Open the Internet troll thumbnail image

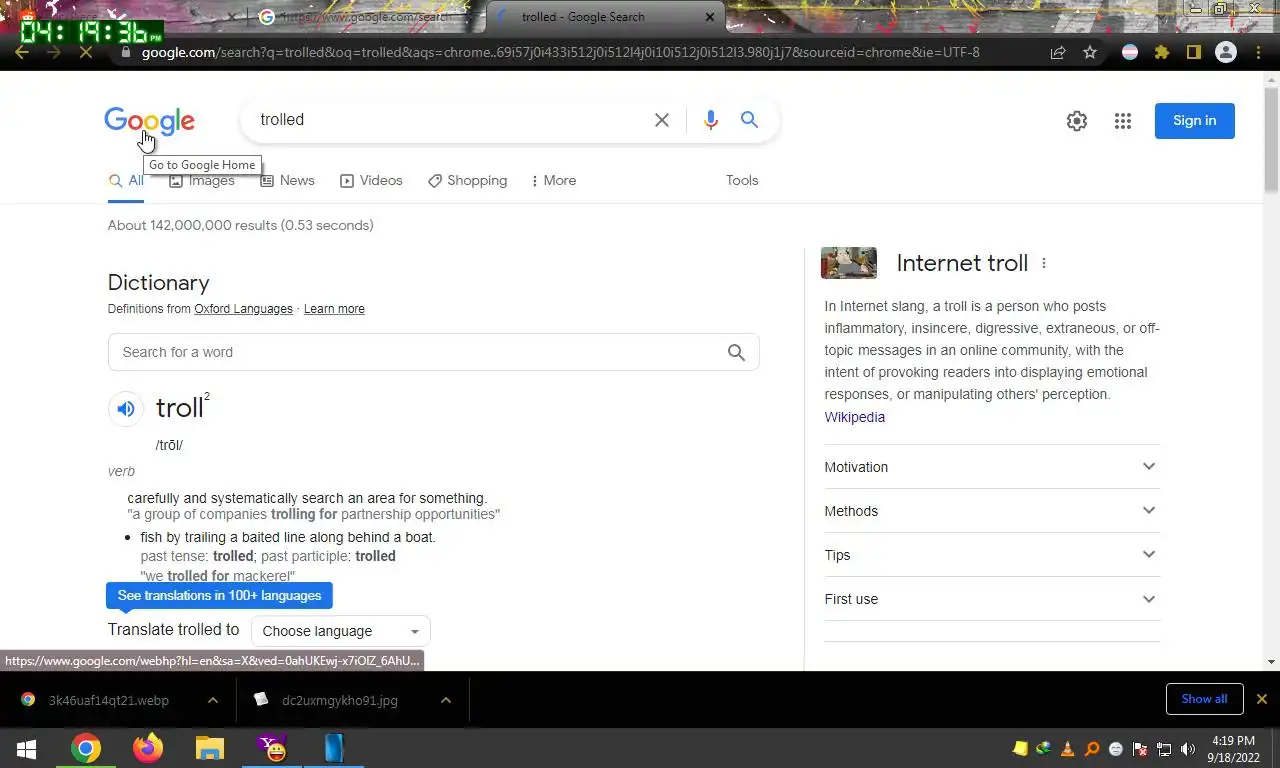click(849, 263)
